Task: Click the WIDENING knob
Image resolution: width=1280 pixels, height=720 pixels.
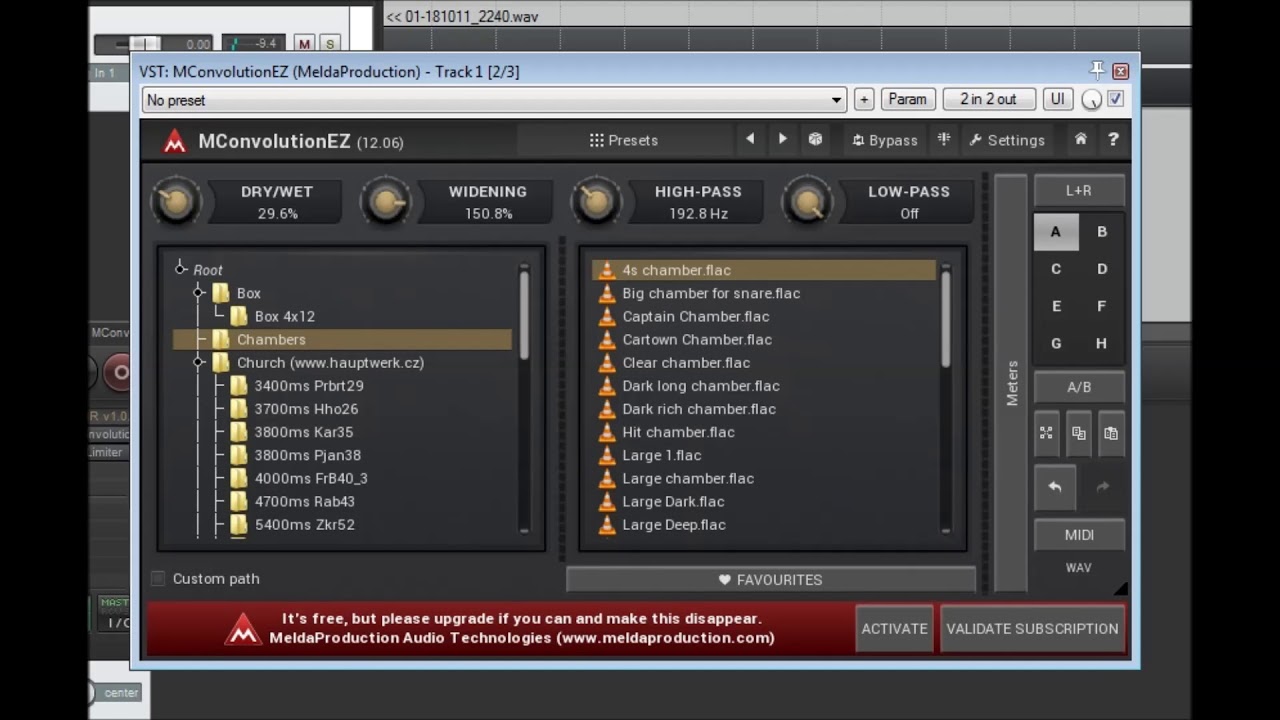Action: click(386, 202)
